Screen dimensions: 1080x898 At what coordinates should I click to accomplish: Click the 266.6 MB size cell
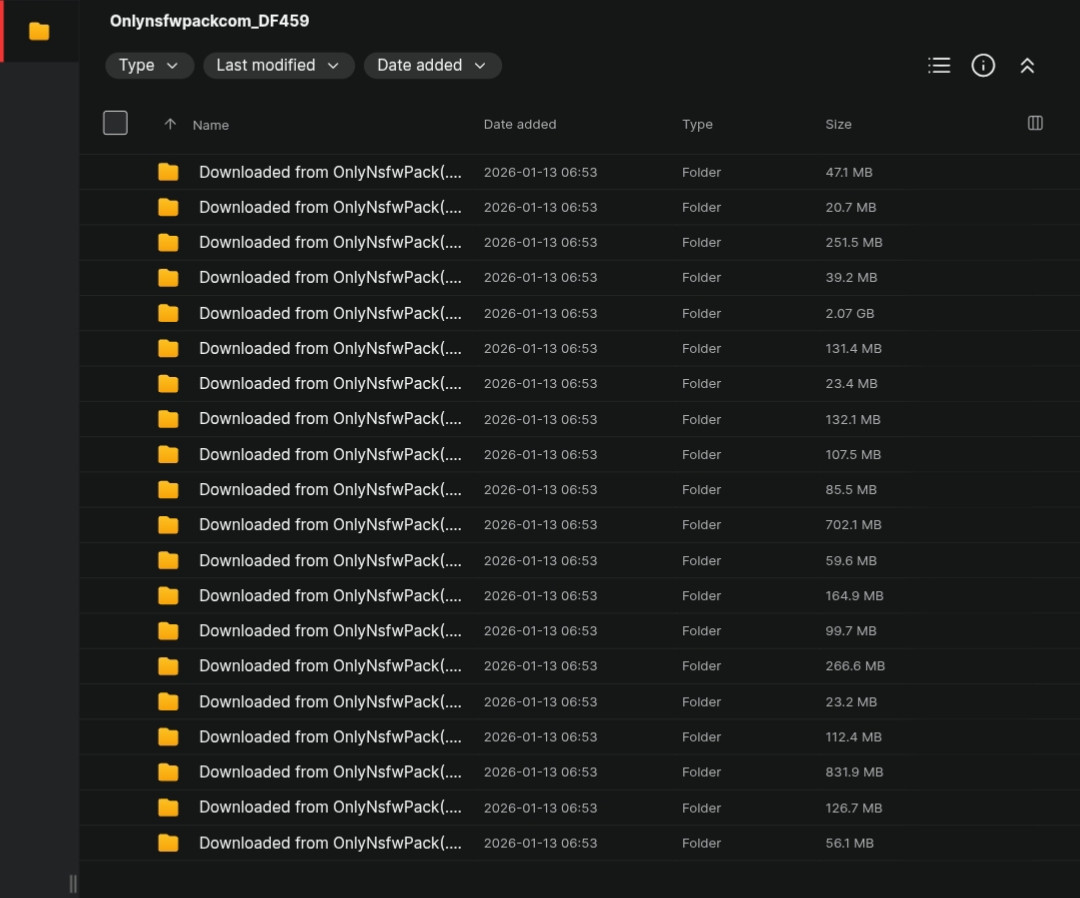pos(855,666)
